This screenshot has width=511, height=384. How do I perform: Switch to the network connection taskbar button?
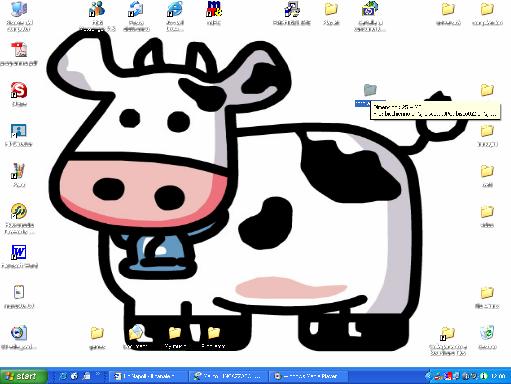pos(228,376)
